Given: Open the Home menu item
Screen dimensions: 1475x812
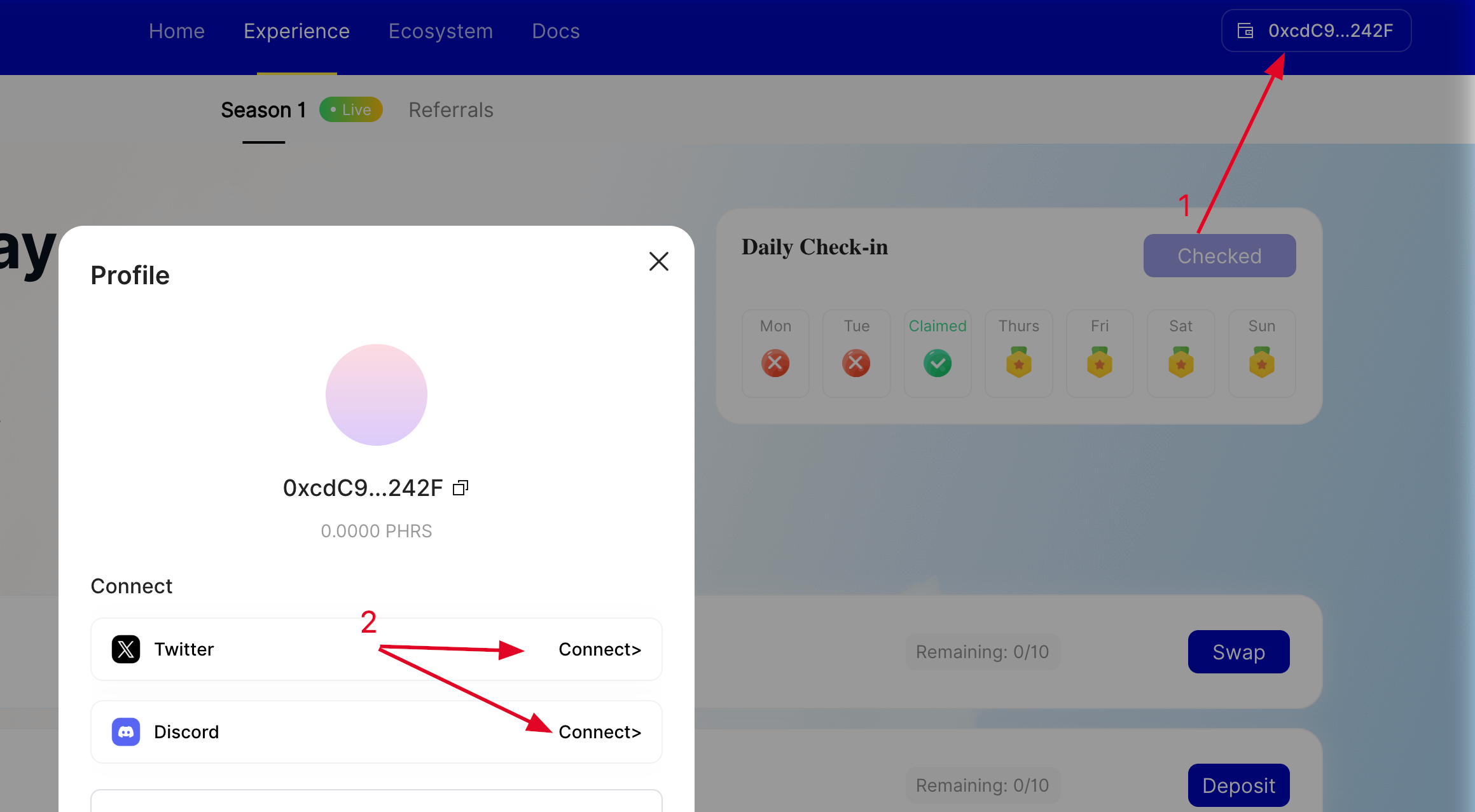Looking at the screenshot, I should click(x=177, y=31).
